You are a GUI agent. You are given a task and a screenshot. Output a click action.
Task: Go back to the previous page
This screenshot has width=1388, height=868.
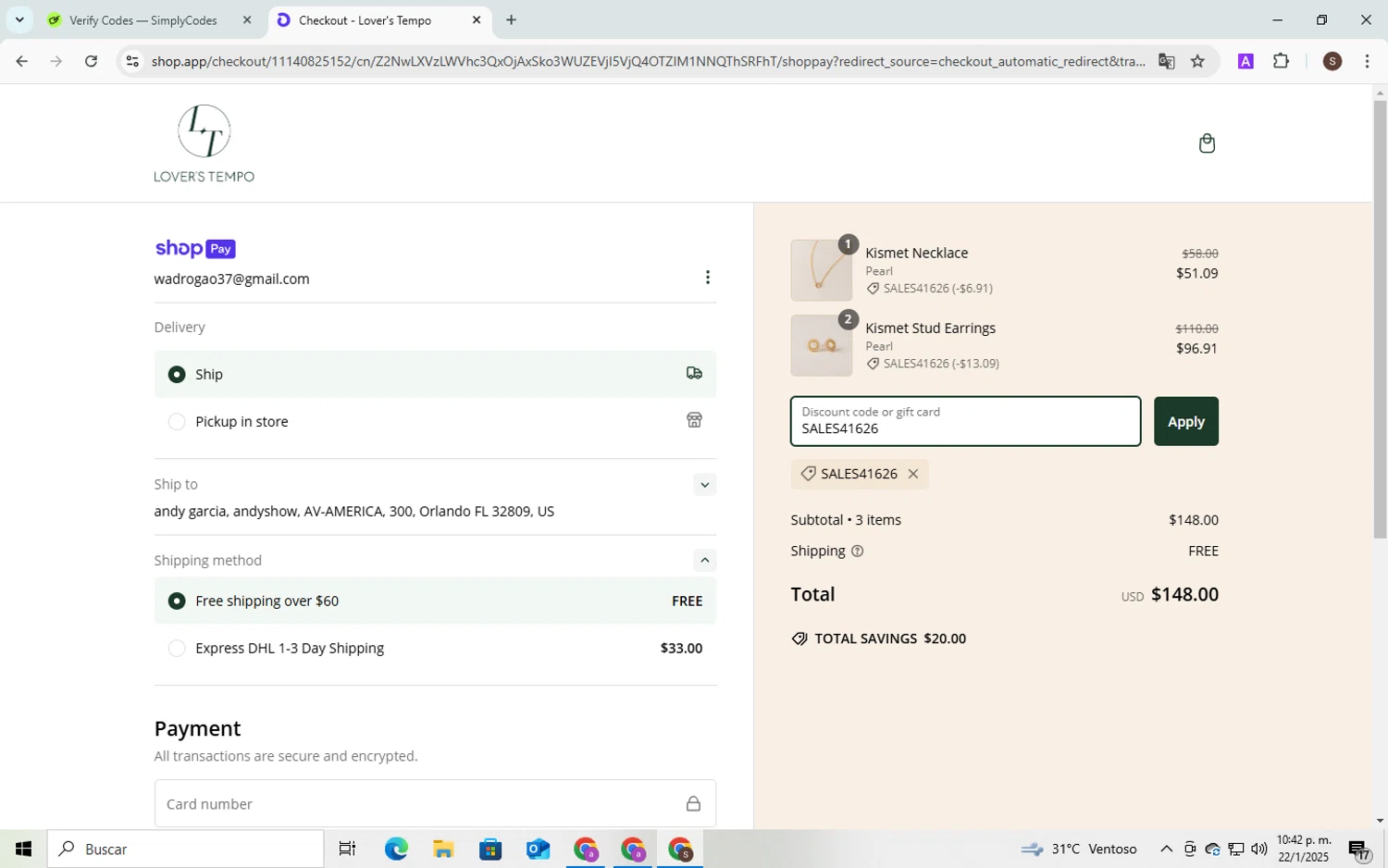point(21,61)
